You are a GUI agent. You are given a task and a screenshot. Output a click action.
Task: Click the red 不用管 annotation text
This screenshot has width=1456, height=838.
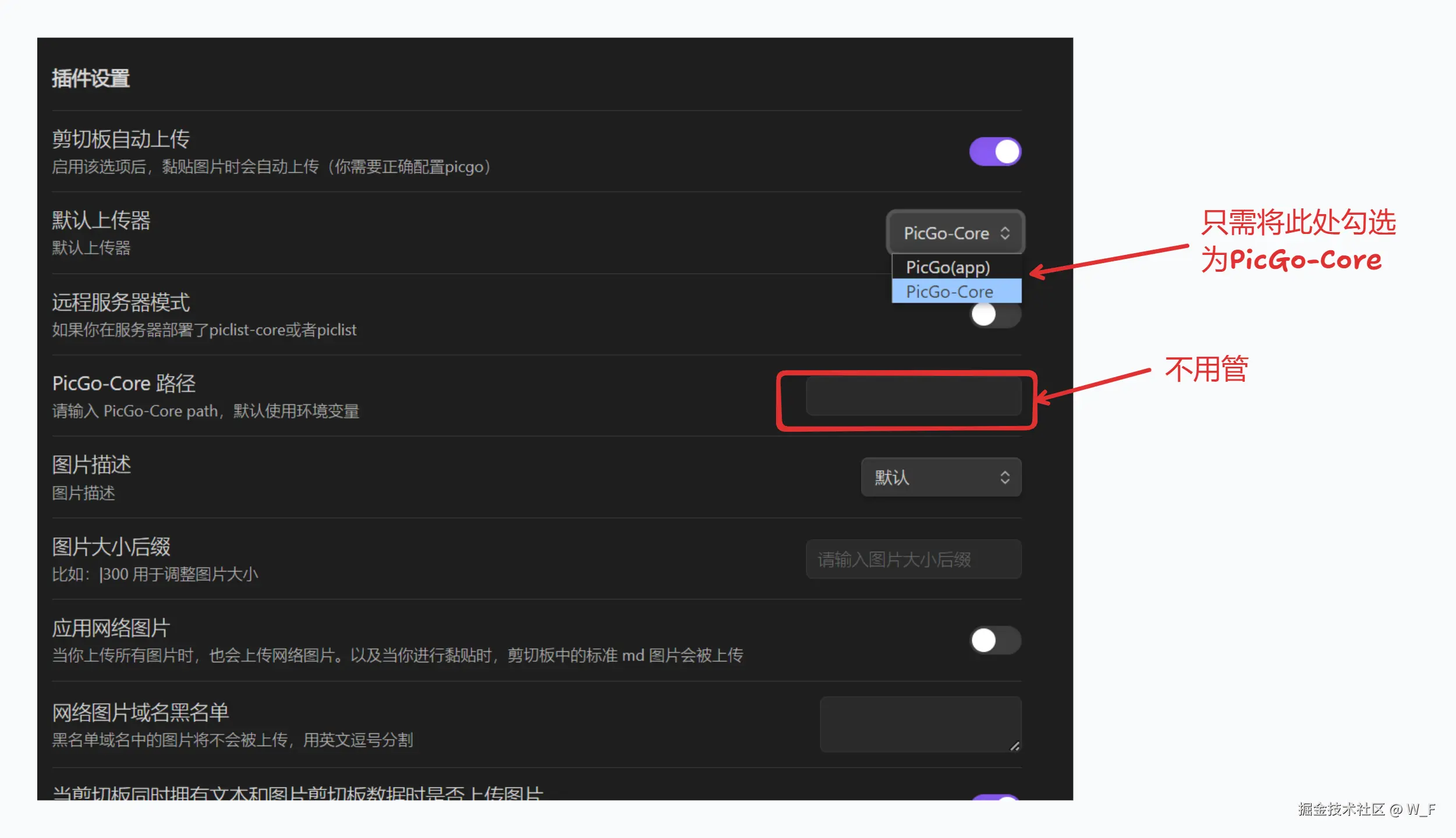click(x=1206, y=370)
